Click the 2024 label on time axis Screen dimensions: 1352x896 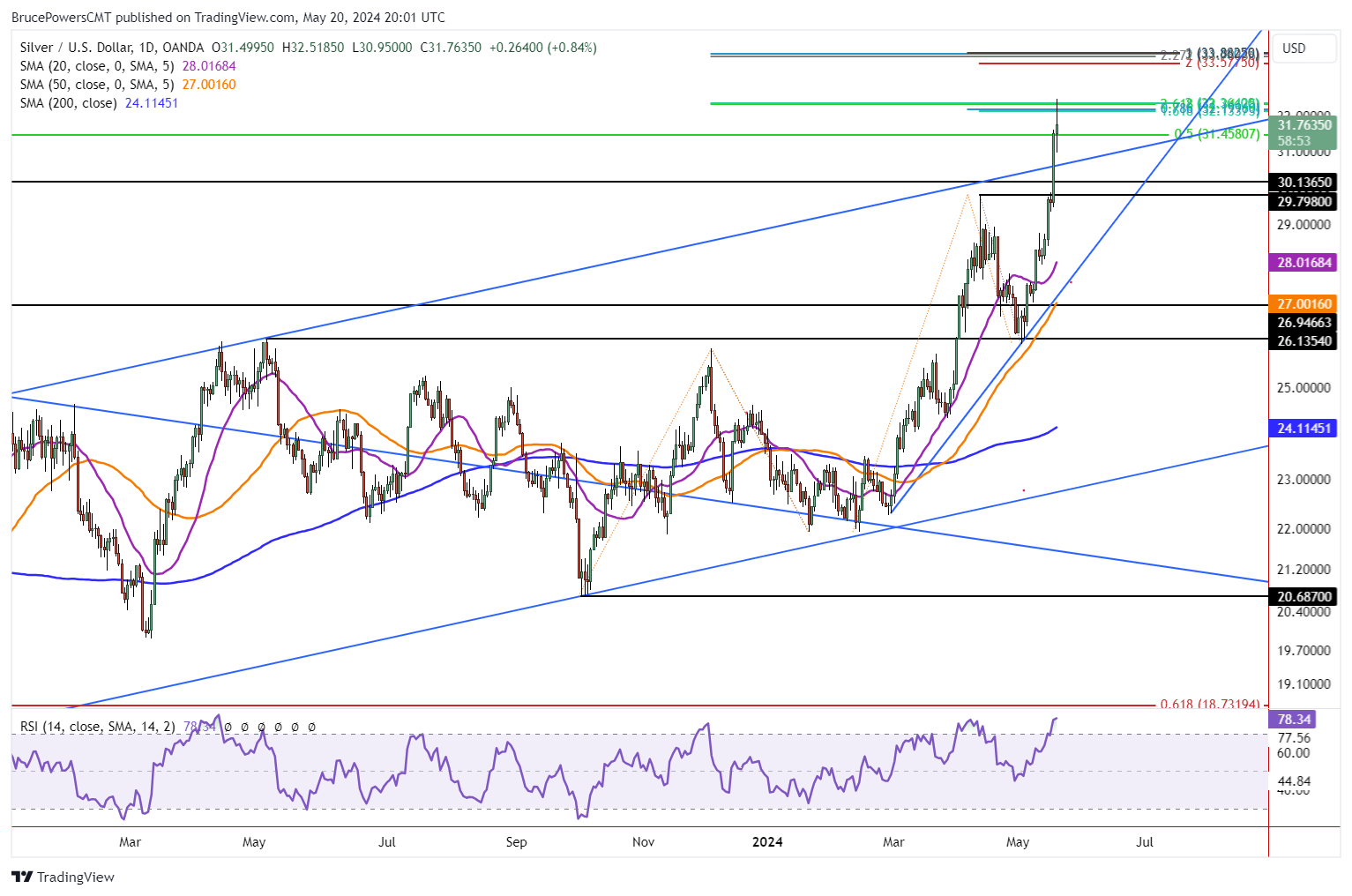[767, 842]
